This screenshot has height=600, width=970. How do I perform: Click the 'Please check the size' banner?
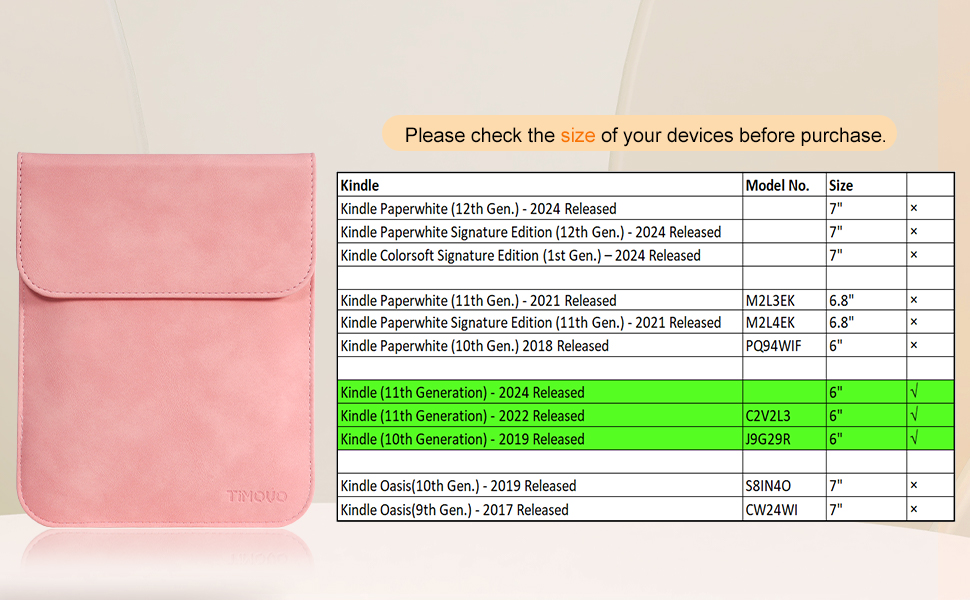(x=639, y=134)
